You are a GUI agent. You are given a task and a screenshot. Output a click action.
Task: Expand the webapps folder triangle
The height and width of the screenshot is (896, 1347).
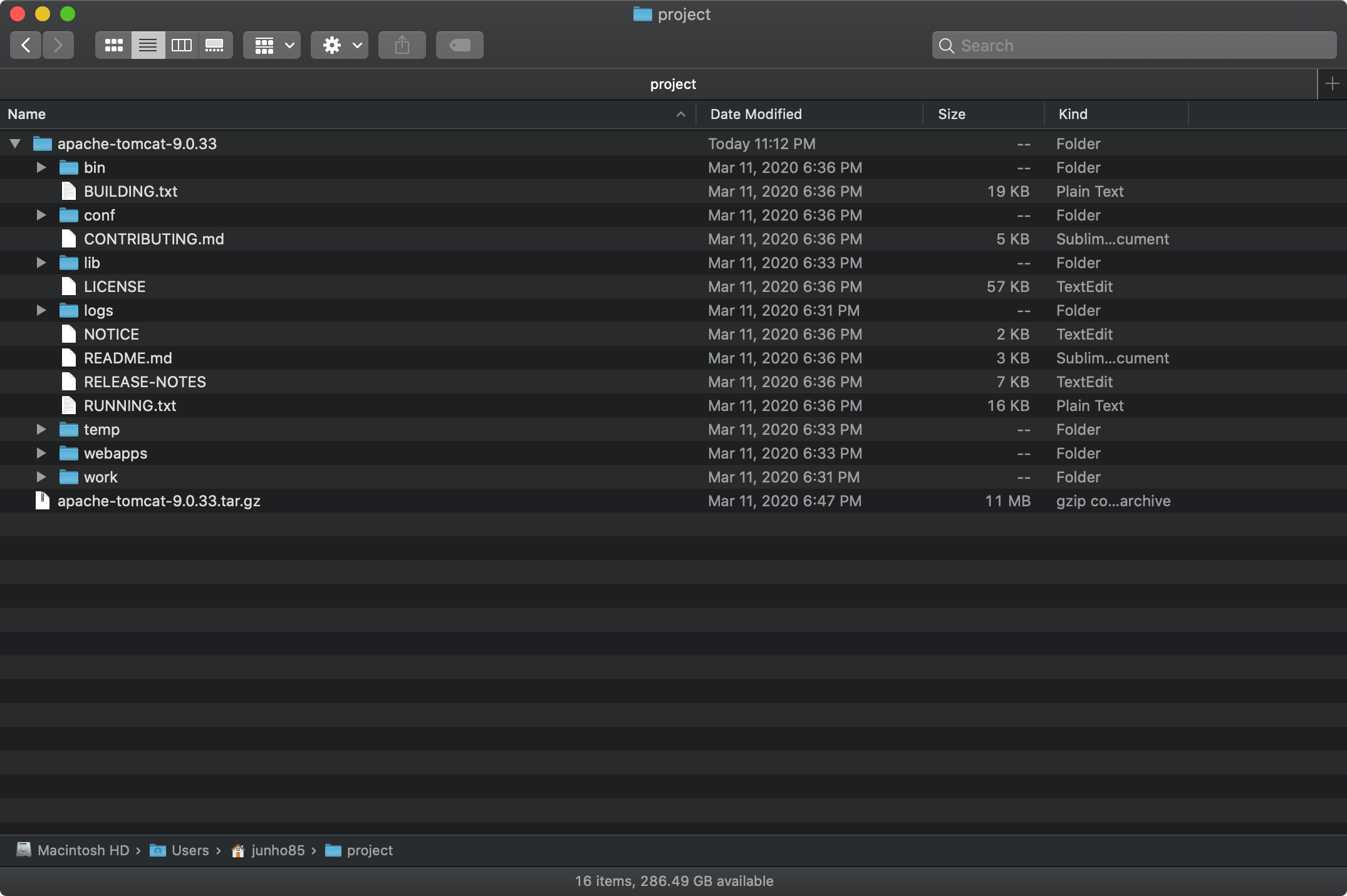(x=41, y=453)
